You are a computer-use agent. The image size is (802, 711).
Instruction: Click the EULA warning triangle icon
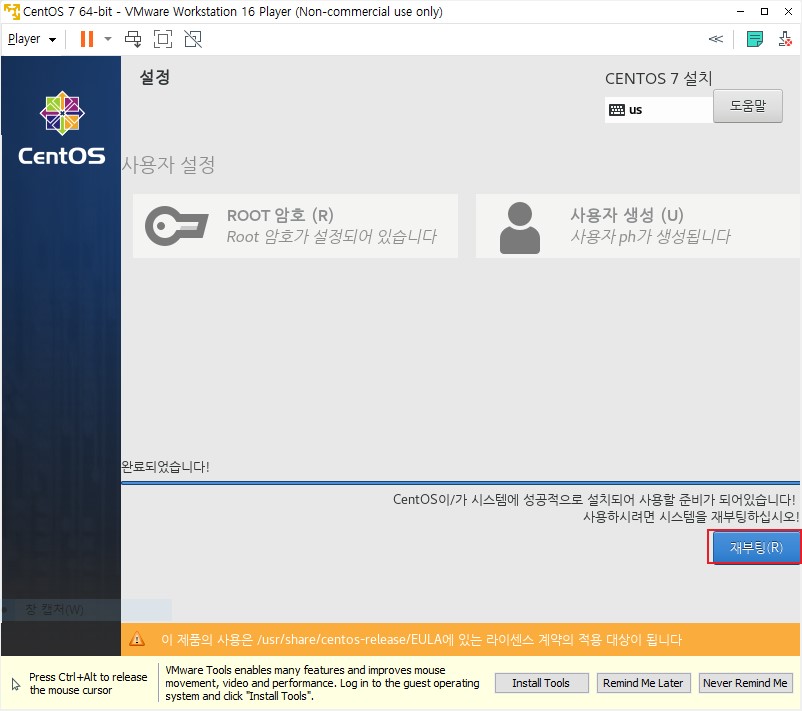[x=137, y=639]
